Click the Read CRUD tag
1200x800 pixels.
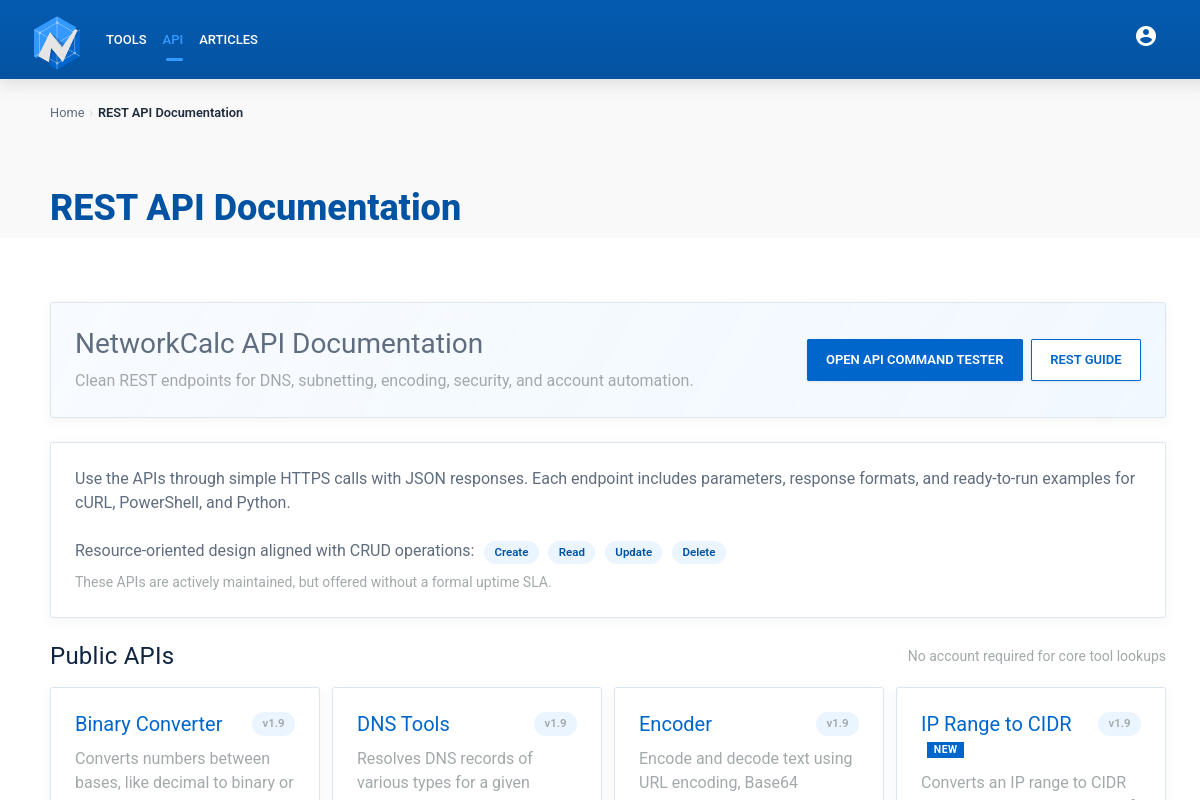click(x=572, y=552)
